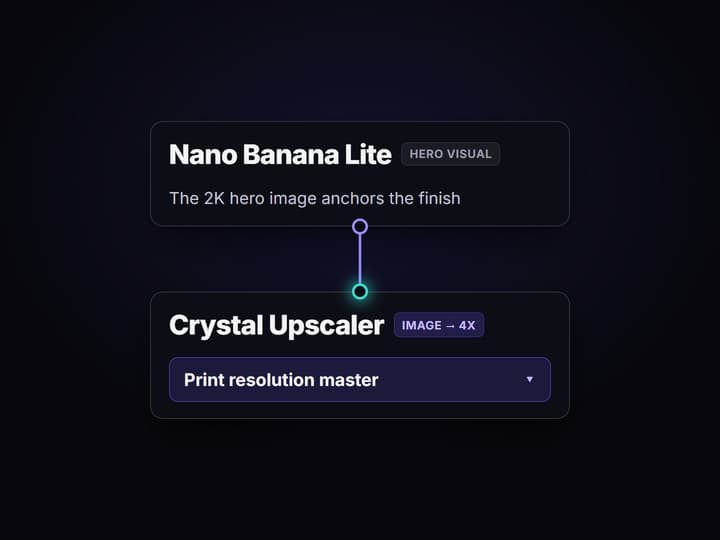Click the word 'Upscaler' in the bottom node title

pyautogui.click(x=326, y=326)
